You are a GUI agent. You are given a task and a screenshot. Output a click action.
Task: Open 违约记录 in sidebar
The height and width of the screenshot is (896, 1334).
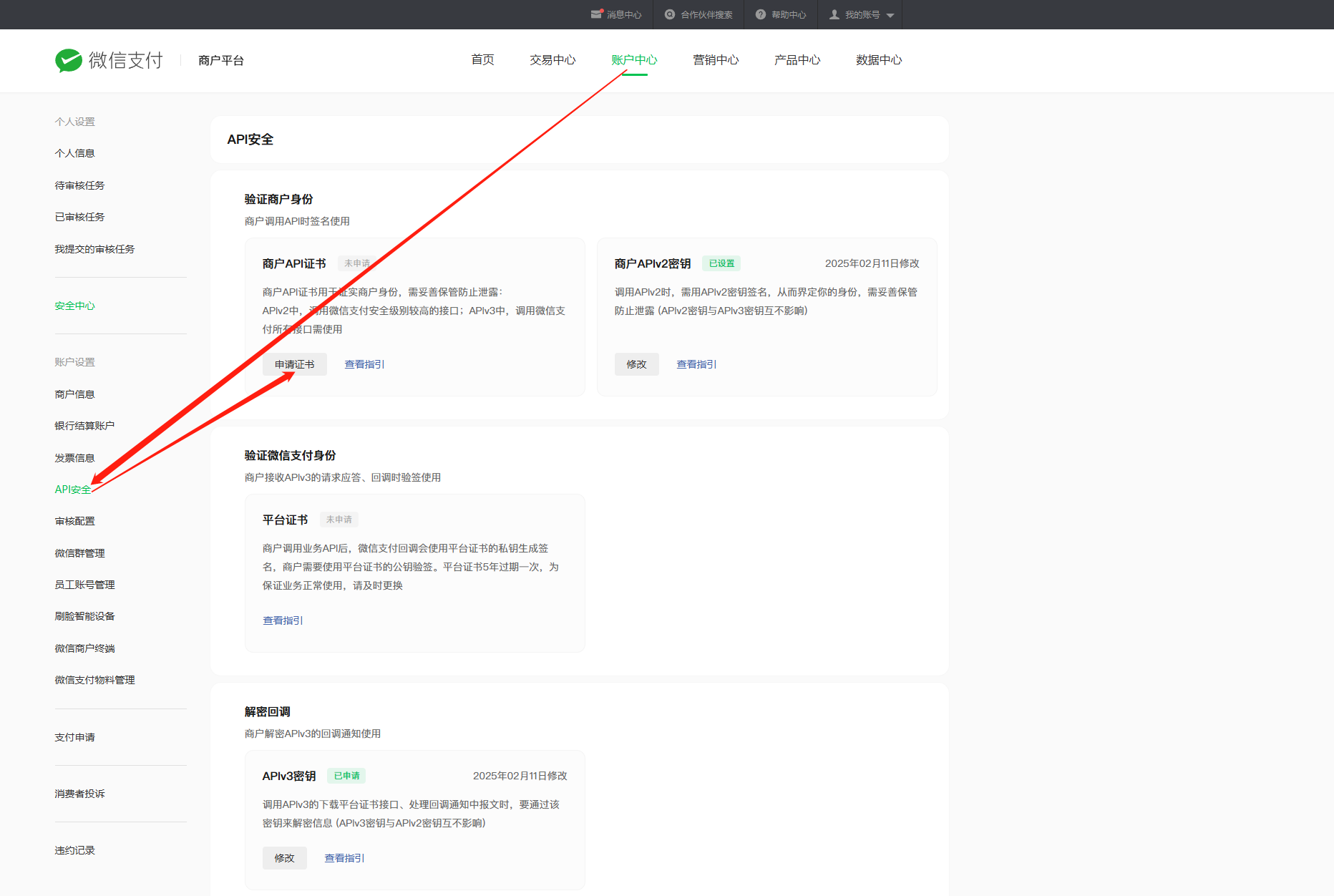75,850
